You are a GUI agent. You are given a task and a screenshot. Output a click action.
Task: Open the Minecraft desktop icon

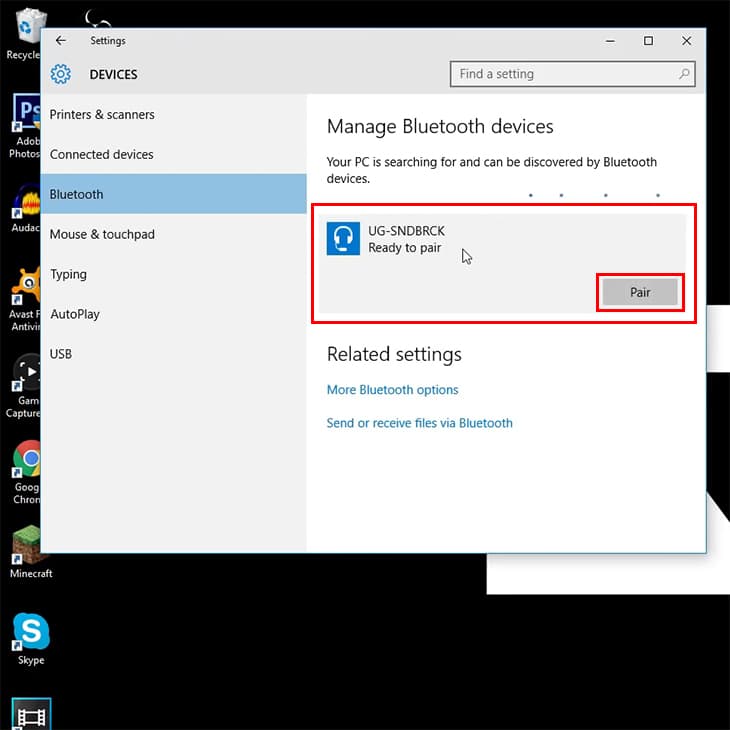click(27, 552)
